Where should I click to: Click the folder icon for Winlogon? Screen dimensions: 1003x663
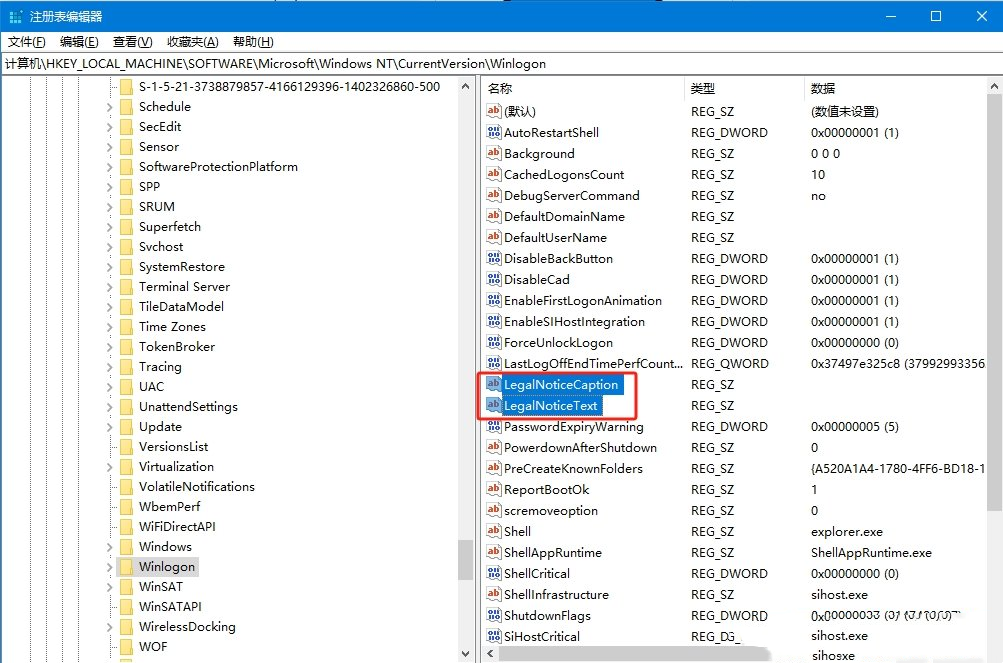126,567
